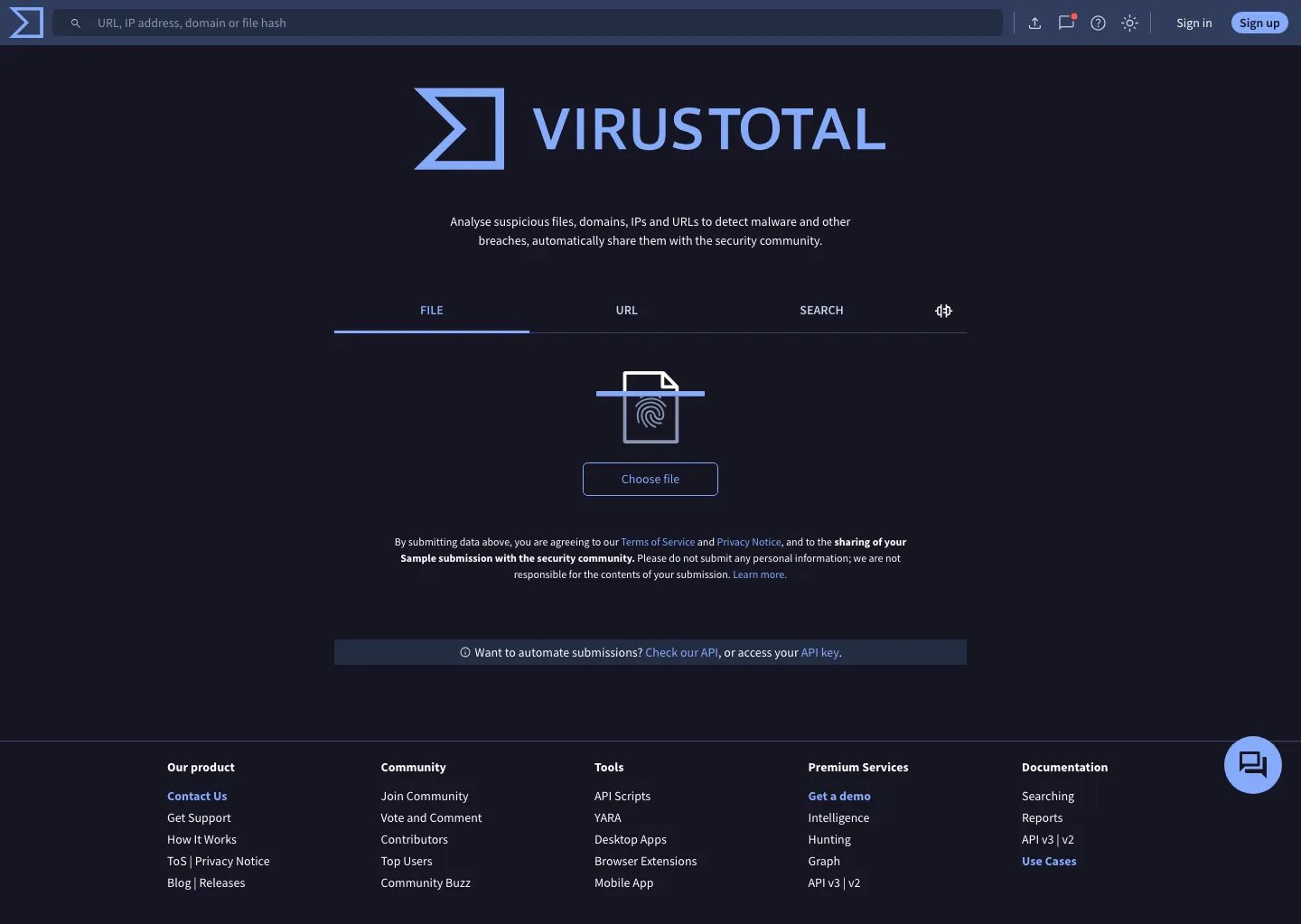This screenshot has height=924, width=1301.
Task: Open API v3 link under Documentation
Action: (x=1037, y=840)
